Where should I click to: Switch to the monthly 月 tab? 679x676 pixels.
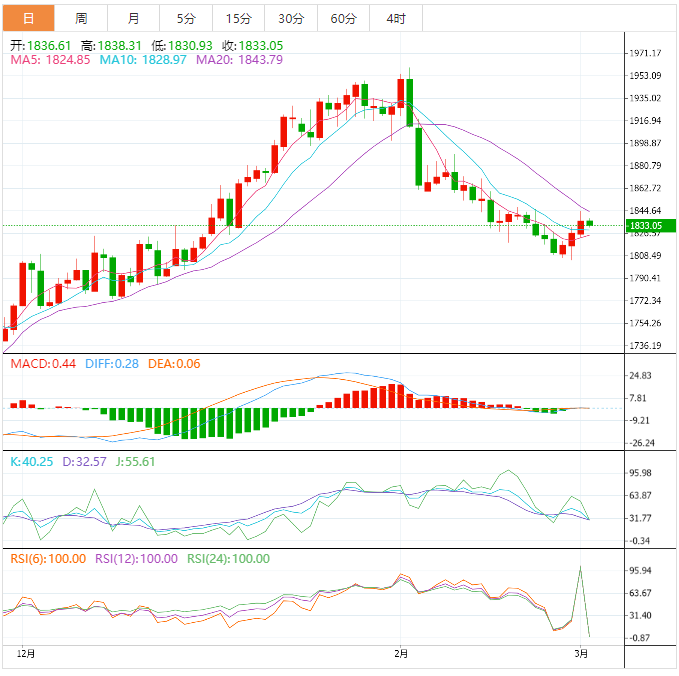pos(133,19)
